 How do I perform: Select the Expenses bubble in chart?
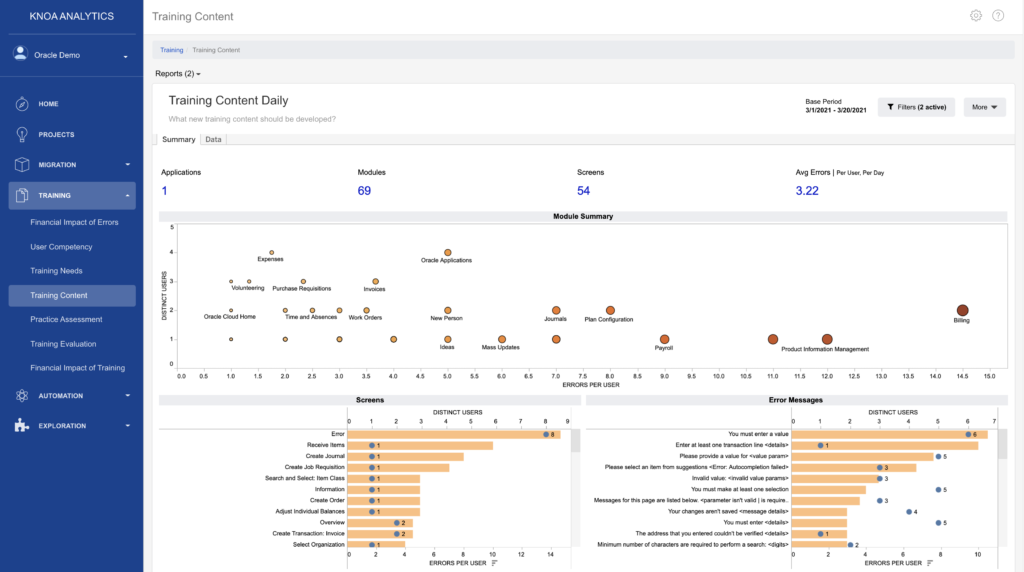tap(272, 252)
